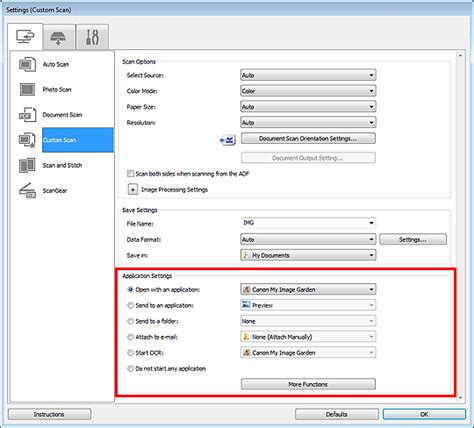Enable scan both sides from ADF
Image resolution: width=474 pixels, height=428 pixels.
coord(131,174)
